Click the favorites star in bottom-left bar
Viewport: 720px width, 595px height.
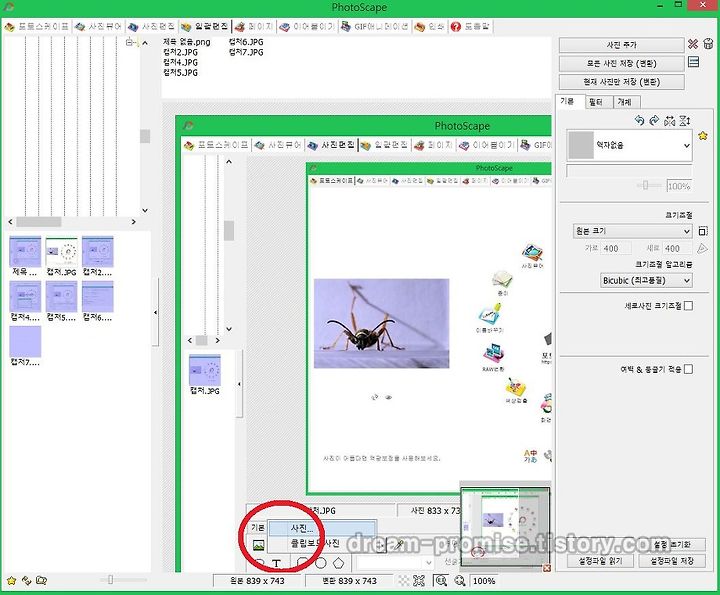coord(11,580)
